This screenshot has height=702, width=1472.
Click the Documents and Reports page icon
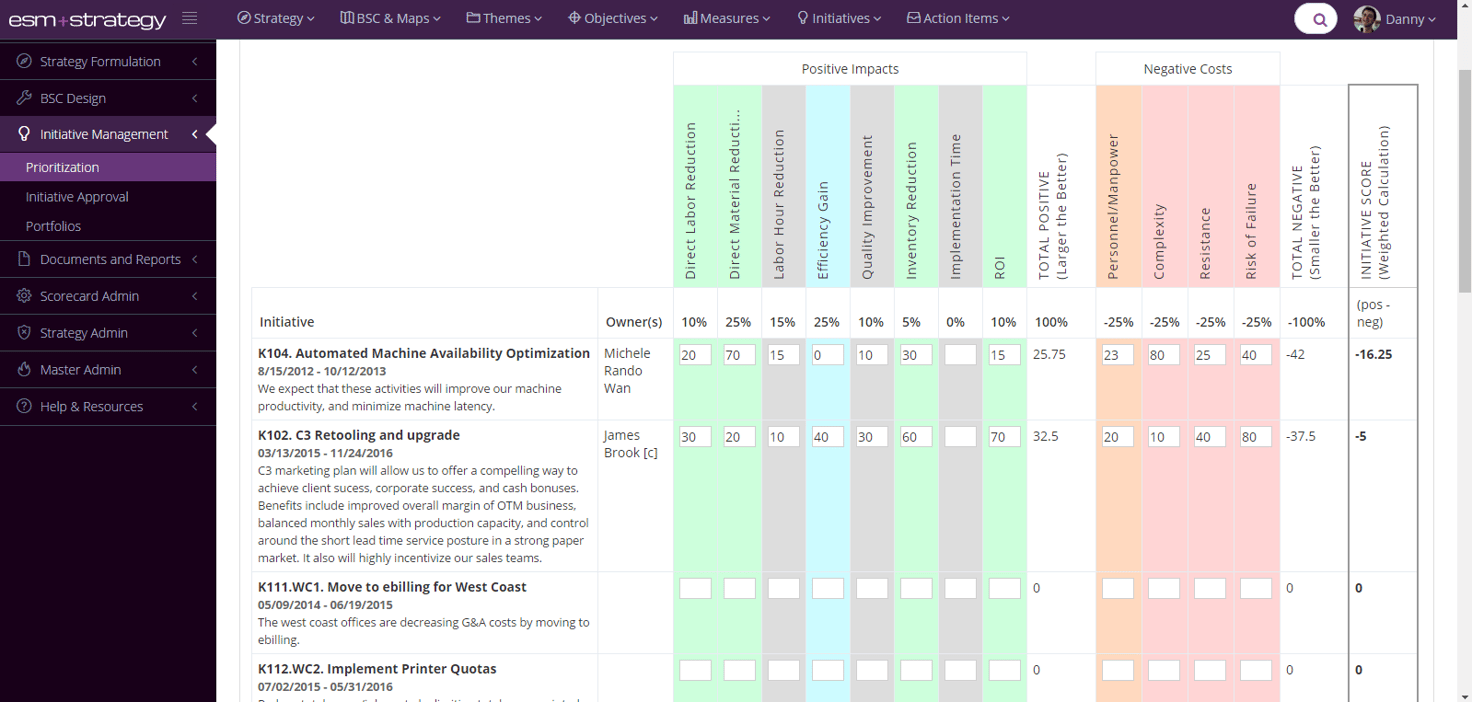tap(22, 259)
